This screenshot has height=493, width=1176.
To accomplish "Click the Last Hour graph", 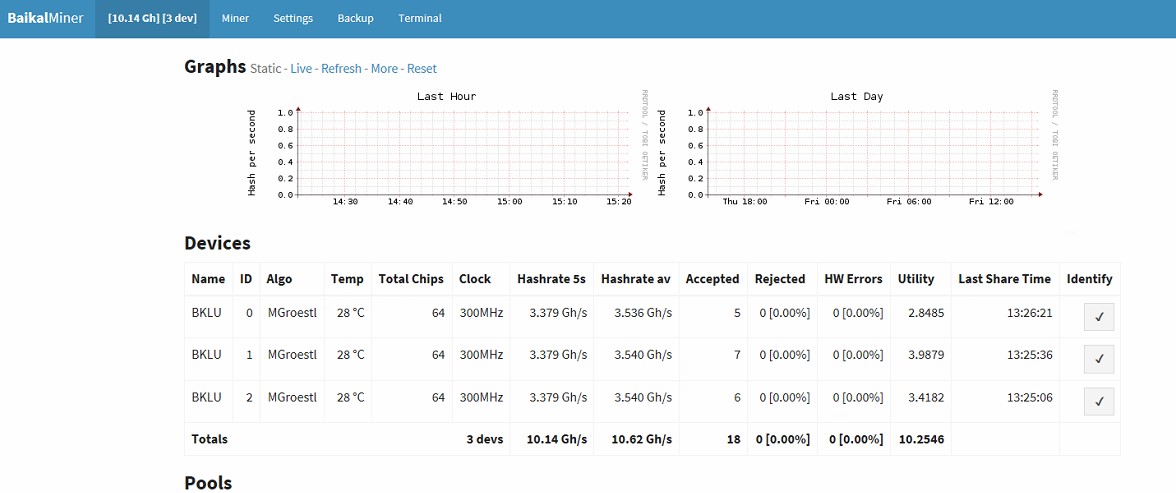I will click(x=446, y=149).
